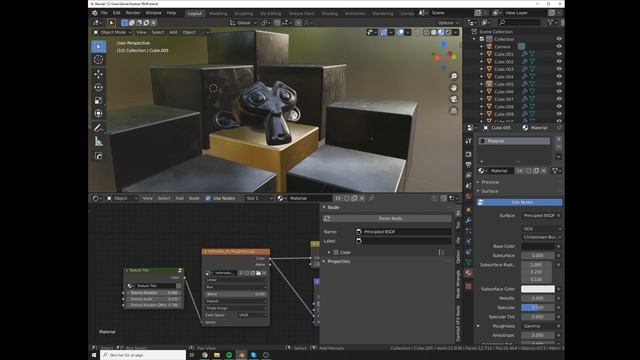The width and height of the screenshot is (640, 360).
Task: Hide Camera with its eye icon
Action: [559, 47]
